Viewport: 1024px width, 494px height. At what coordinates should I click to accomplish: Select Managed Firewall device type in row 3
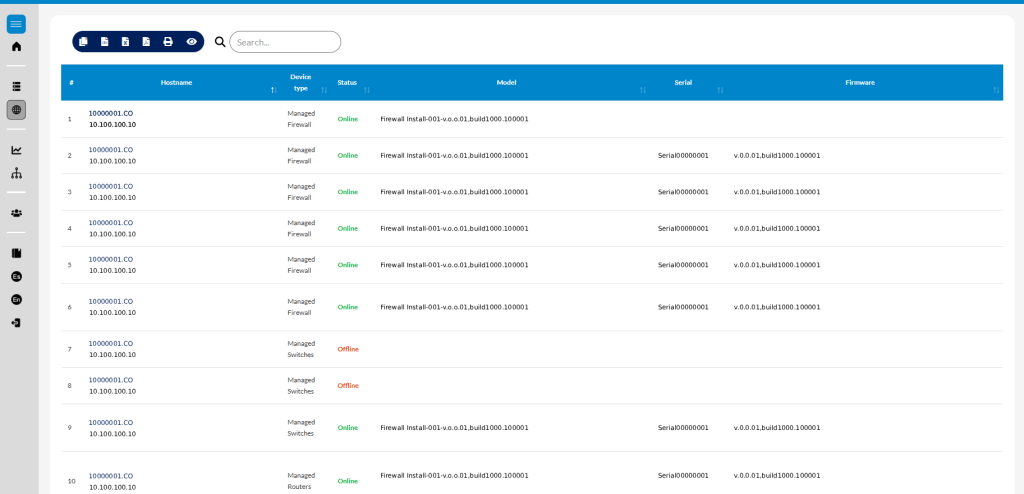300,192
